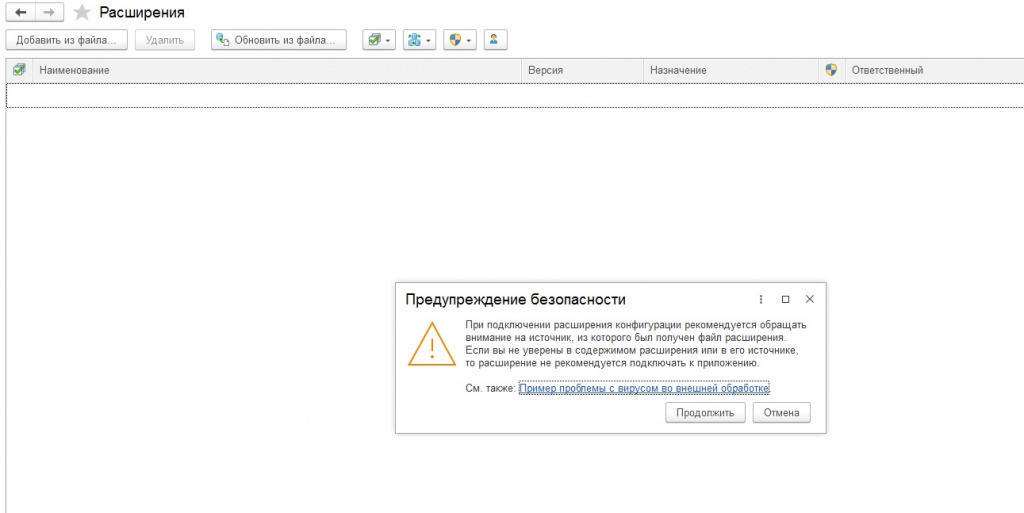
Task: Open the blue structure icon dropdown
Action: point(419,40)
